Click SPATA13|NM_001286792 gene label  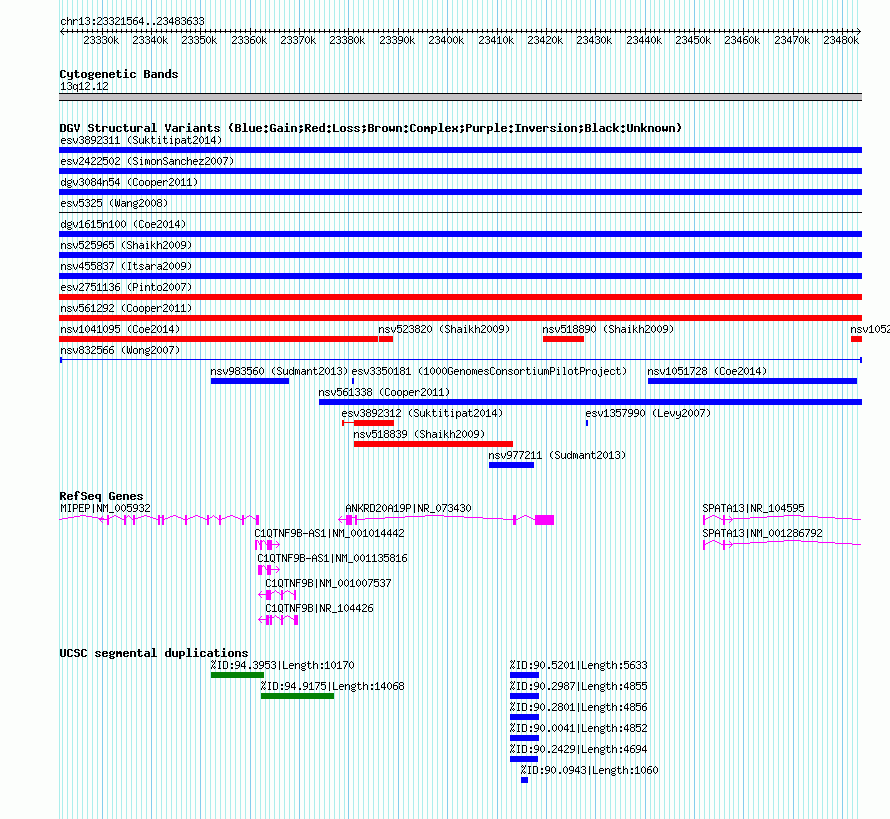pyautogui.click(x=762, y=534)
